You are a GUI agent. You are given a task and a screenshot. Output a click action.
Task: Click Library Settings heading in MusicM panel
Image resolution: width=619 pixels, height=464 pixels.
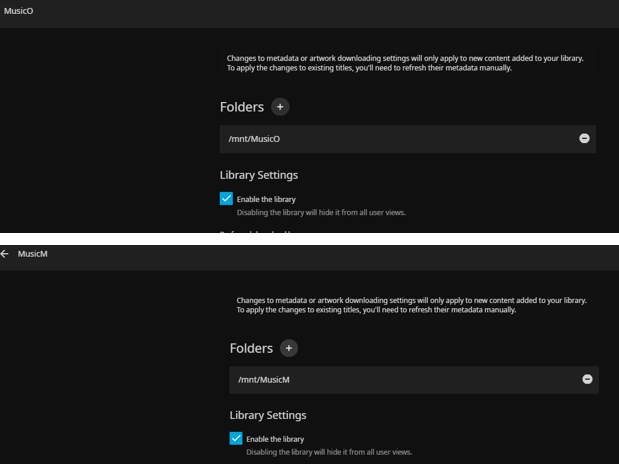click(x=268, y=415)
